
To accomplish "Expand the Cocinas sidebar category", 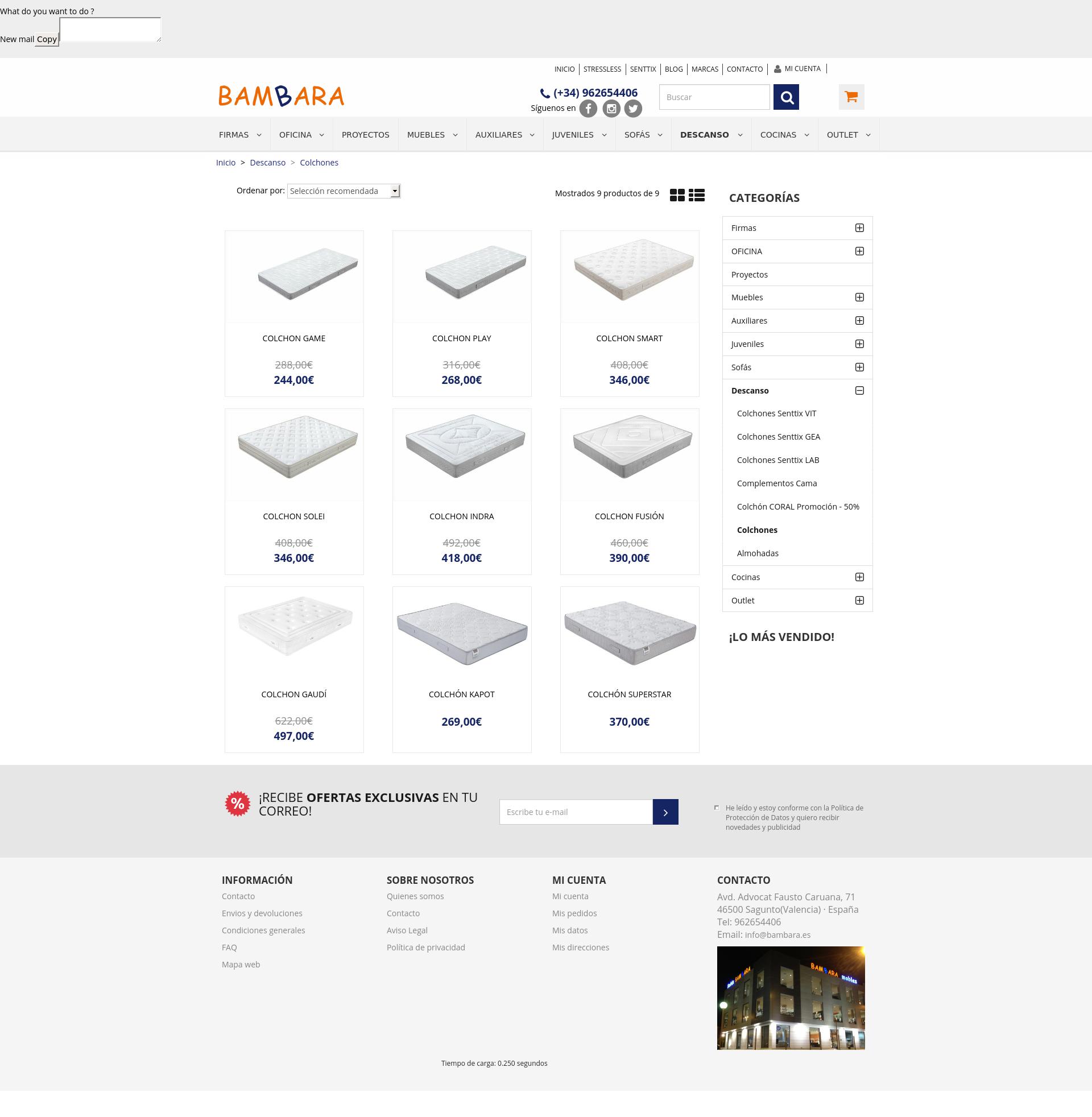I will tap(859, 577).
